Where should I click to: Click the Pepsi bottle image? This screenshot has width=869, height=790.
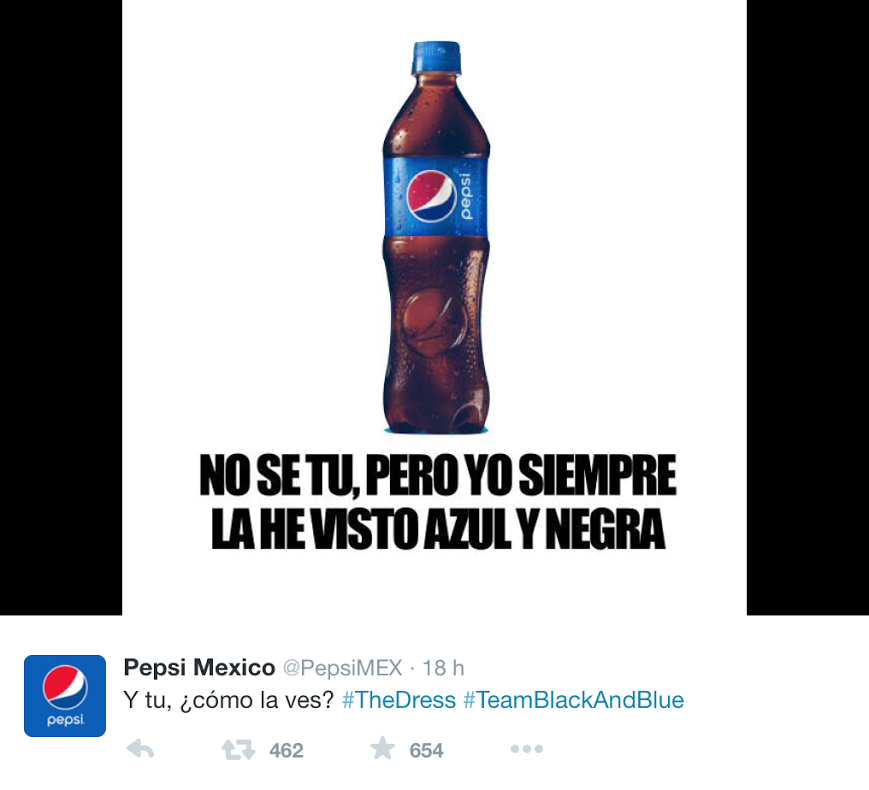(436, 237)
